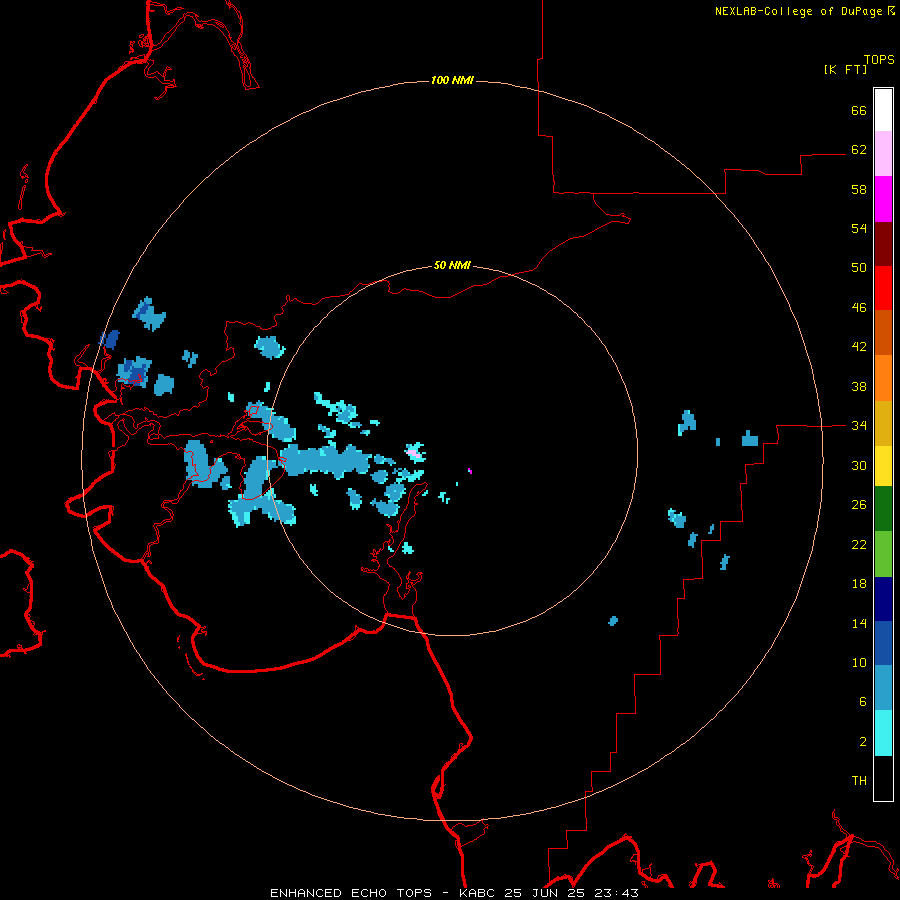The image size is (900, 900).
Task: Click the Enhanced Echo Tops KABC timestamp caption
Action: pyautogui.click(x=454, y=893)
